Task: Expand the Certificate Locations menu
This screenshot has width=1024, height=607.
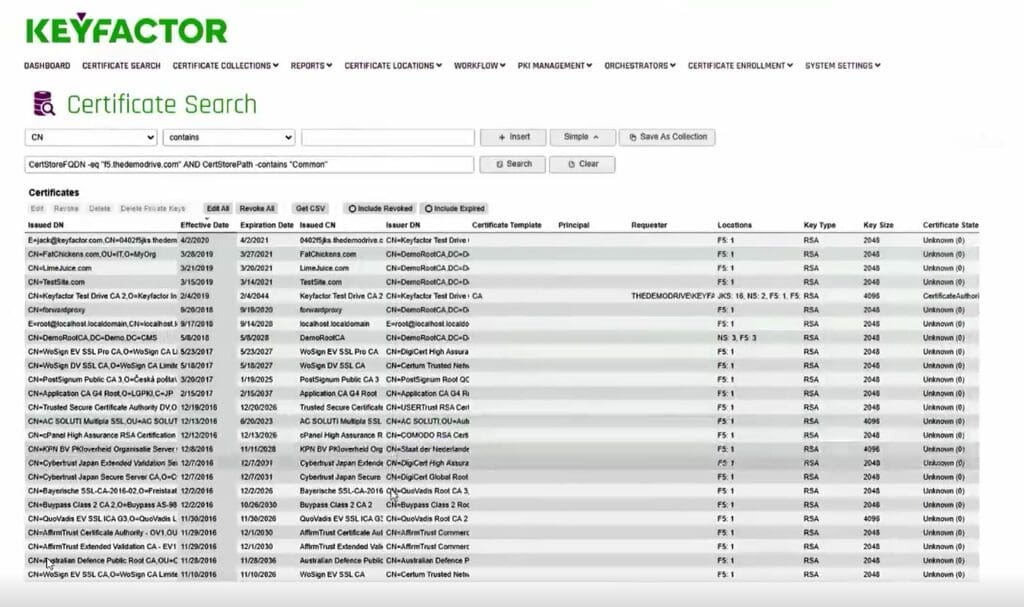Action: coord(393,65)
